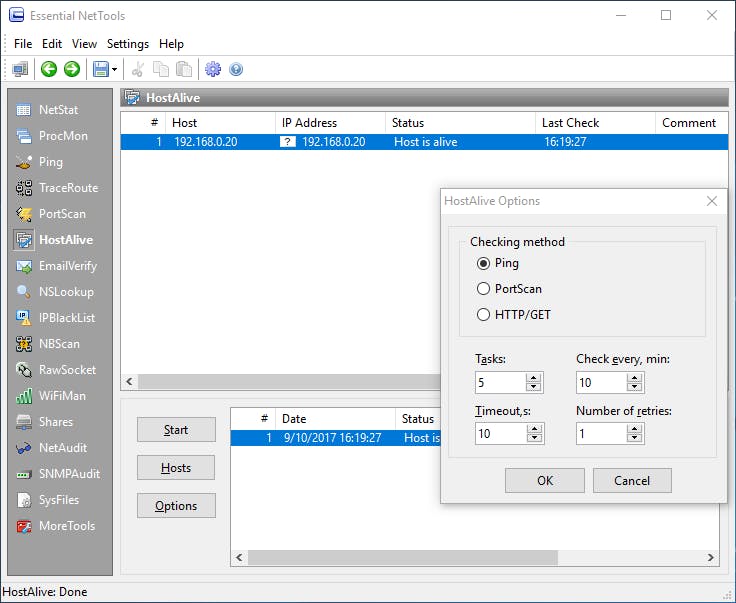Decrease Check every min value
736x603 pixels.
coord(635,387)
